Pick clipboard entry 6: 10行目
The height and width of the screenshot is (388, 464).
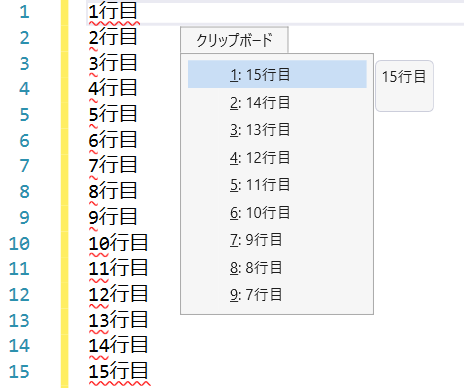[277, 212]
